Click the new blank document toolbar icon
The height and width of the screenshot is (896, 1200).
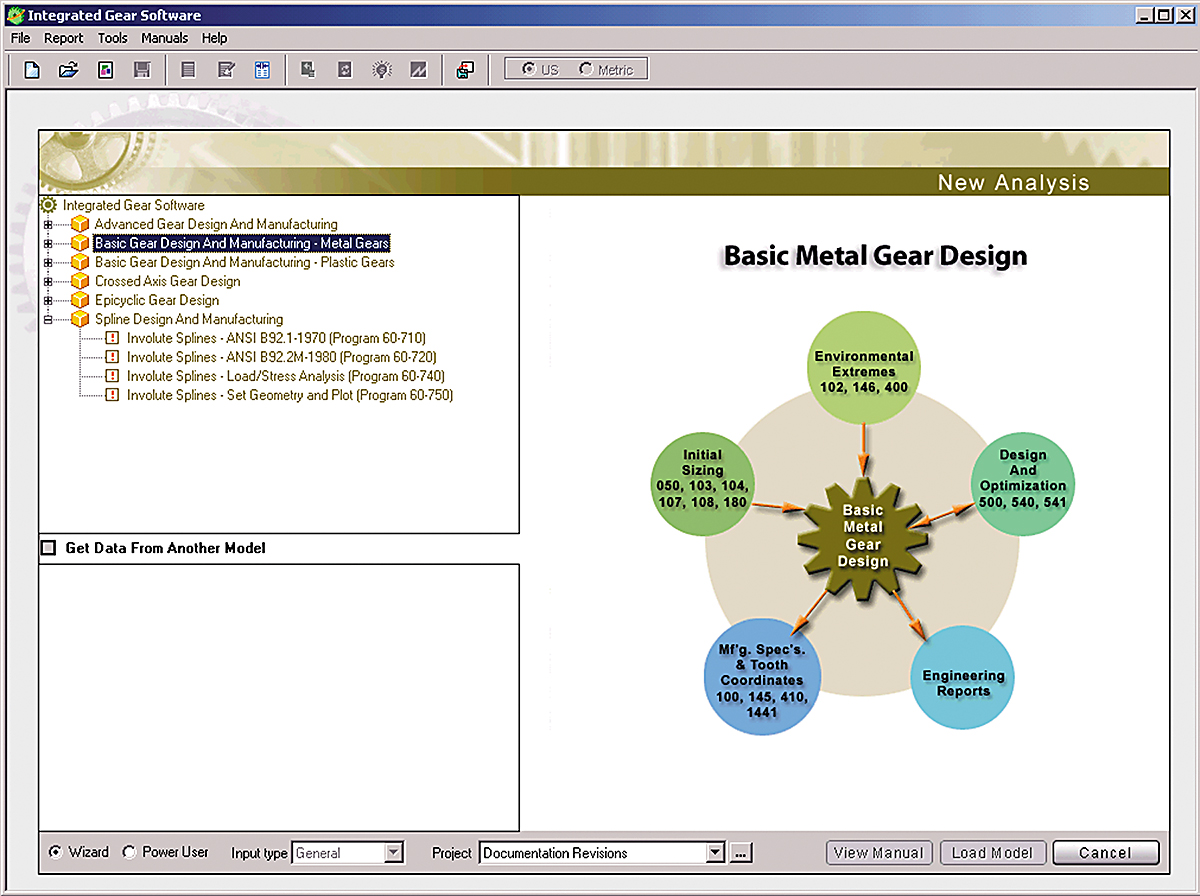pyautogui.click(x=32, y=70)
